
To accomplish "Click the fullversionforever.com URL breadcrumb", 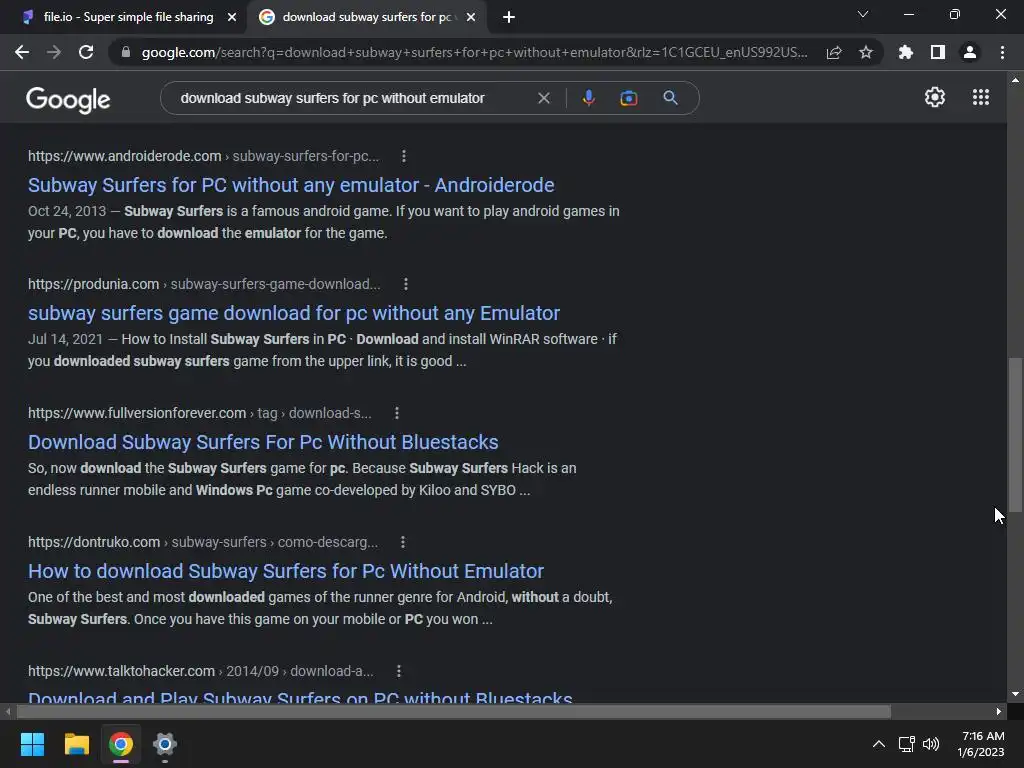I will 199,413.
